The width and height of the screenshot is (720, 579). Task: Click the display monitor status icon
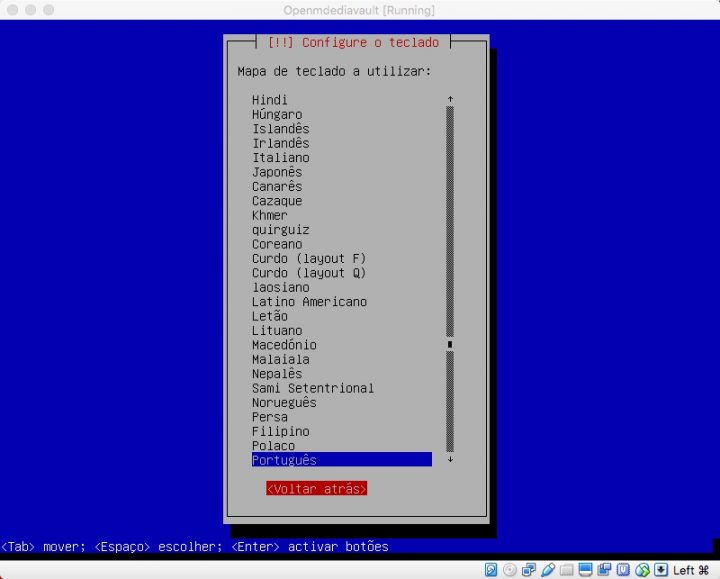point(586,570)
